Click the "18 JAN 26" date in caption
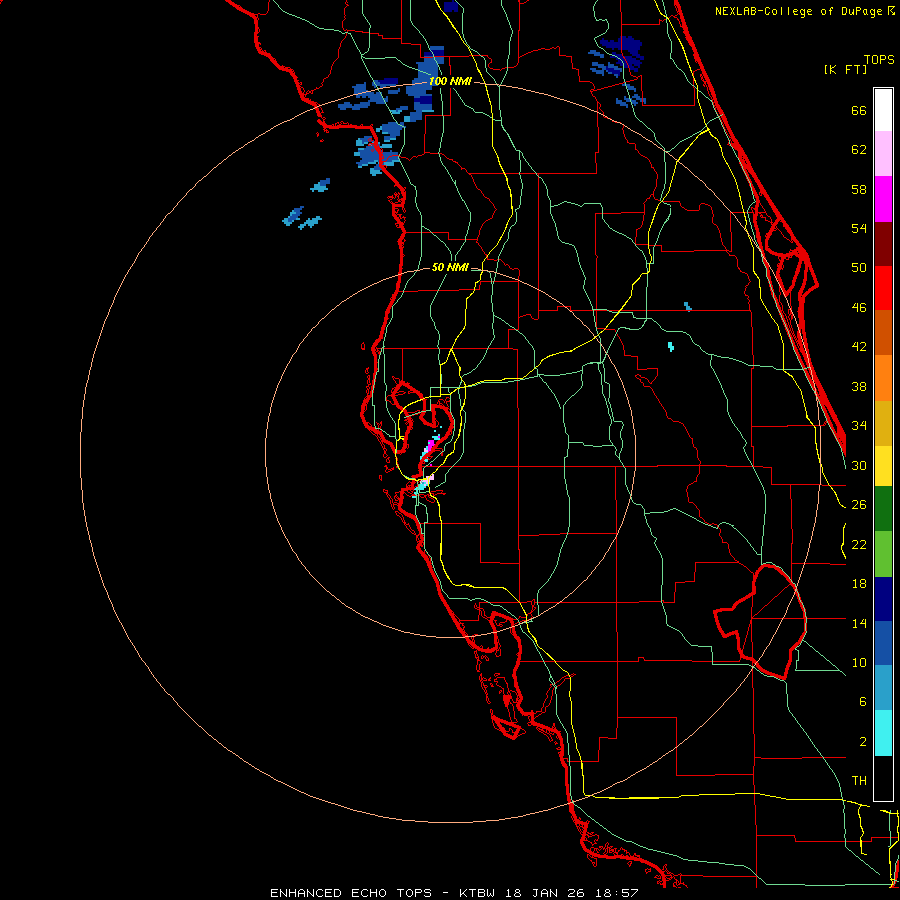The width and height of the screenshot is (900, 900). tap(544, 893)
